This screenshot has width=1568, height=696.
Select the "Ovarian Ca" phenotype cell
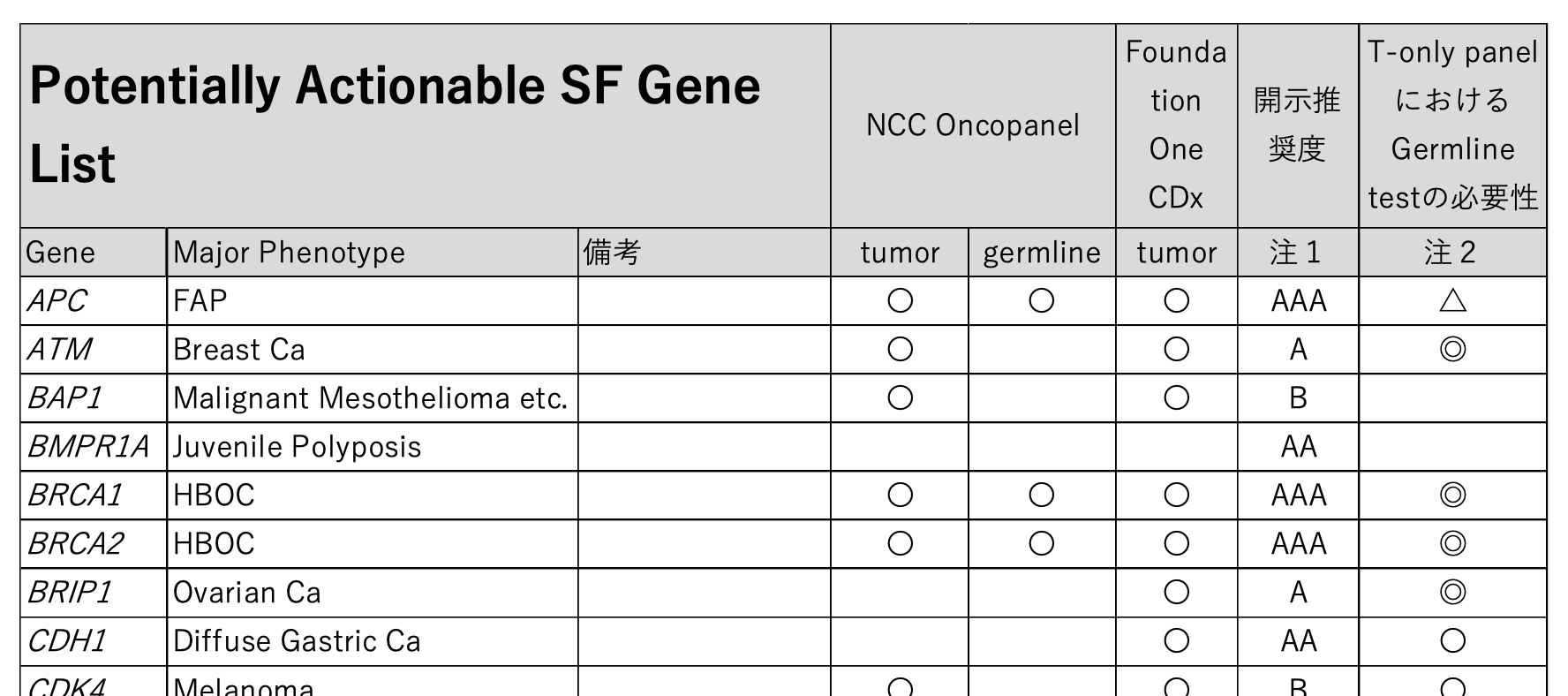coord(247,592)
